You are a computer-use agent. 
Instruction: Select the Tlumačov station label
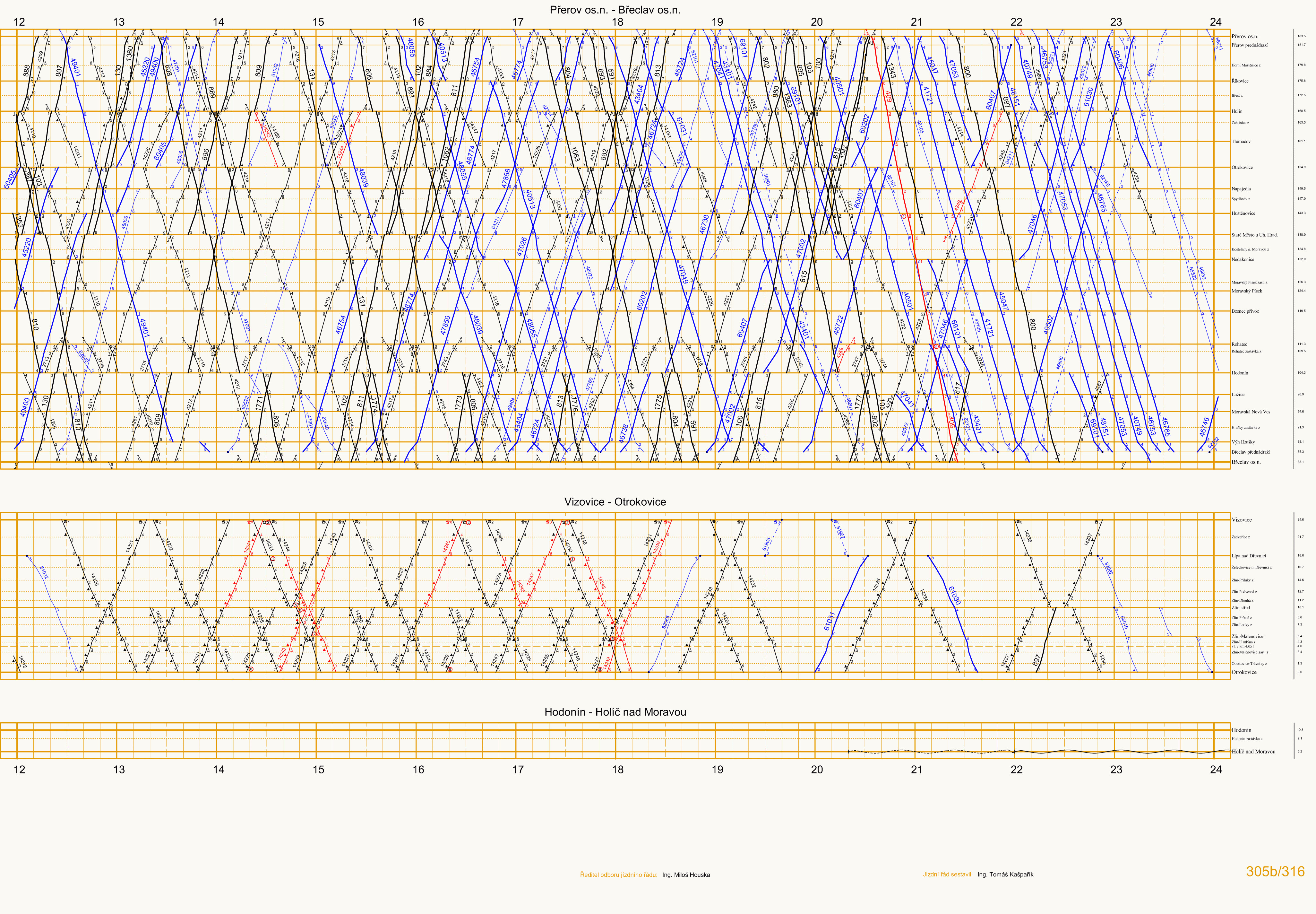(x=1241, y=142)
